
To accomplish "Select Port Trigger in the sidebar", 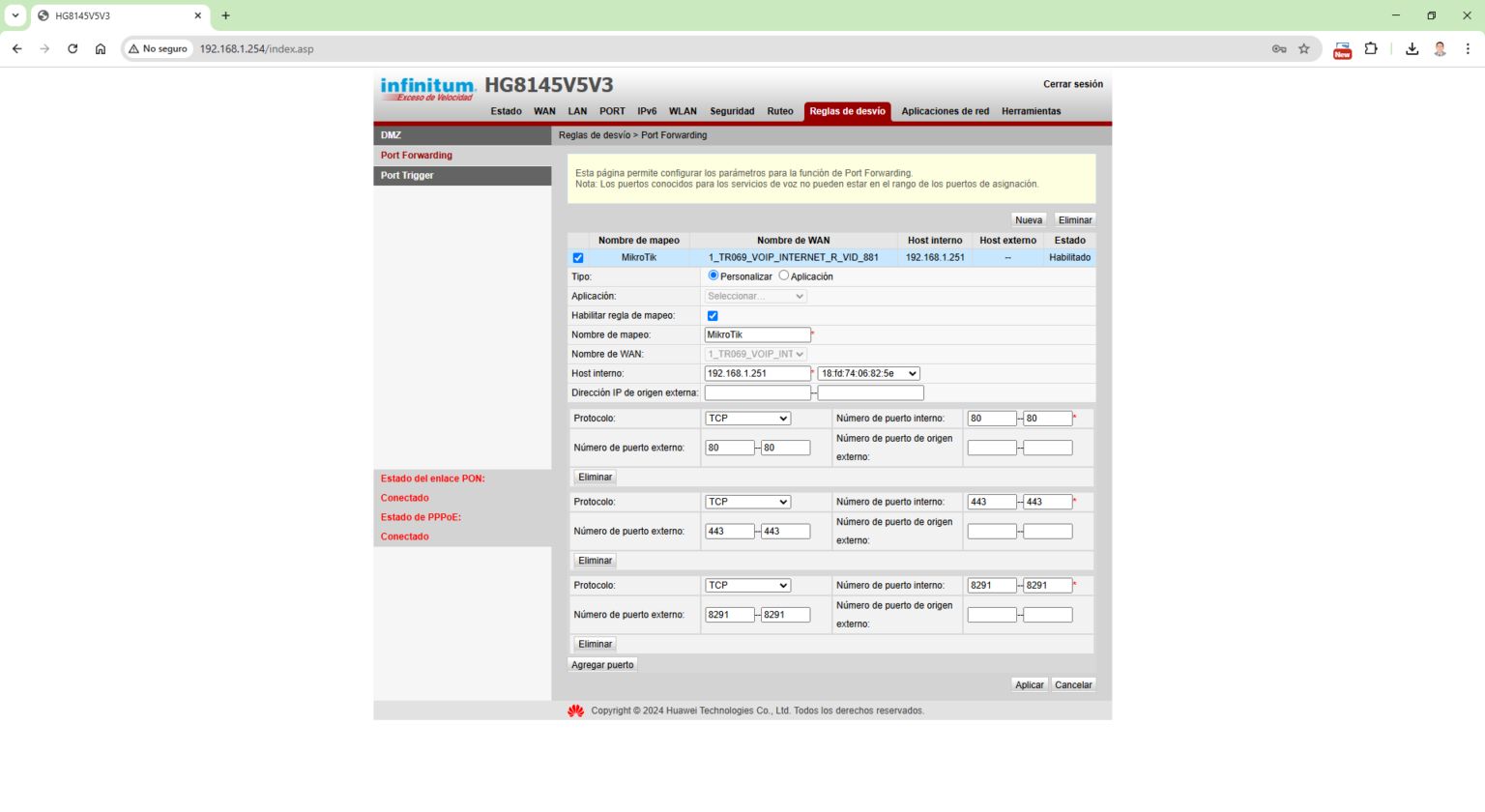I will tap(407, 175).
